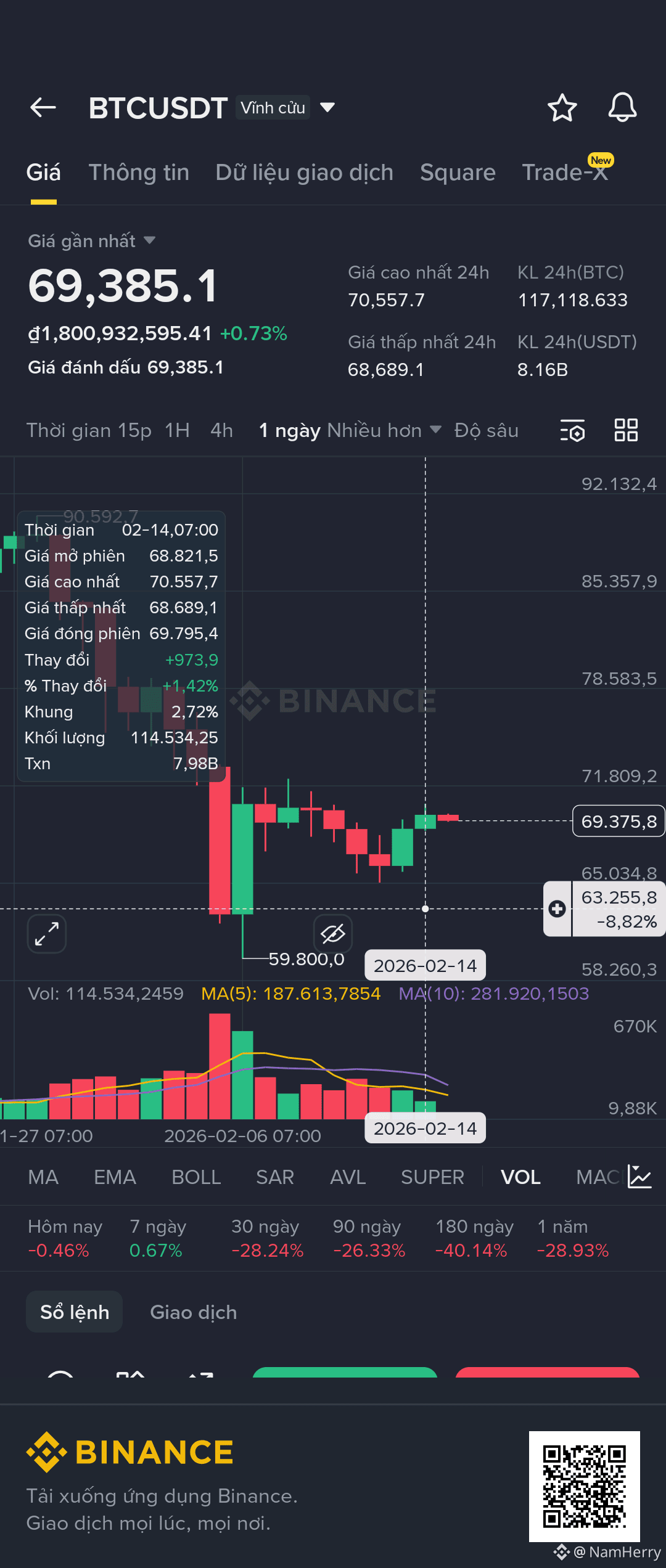Screen dimensions: 666x1568
Task: Toggle the VOL indicator
Action: click(520, 1177)
